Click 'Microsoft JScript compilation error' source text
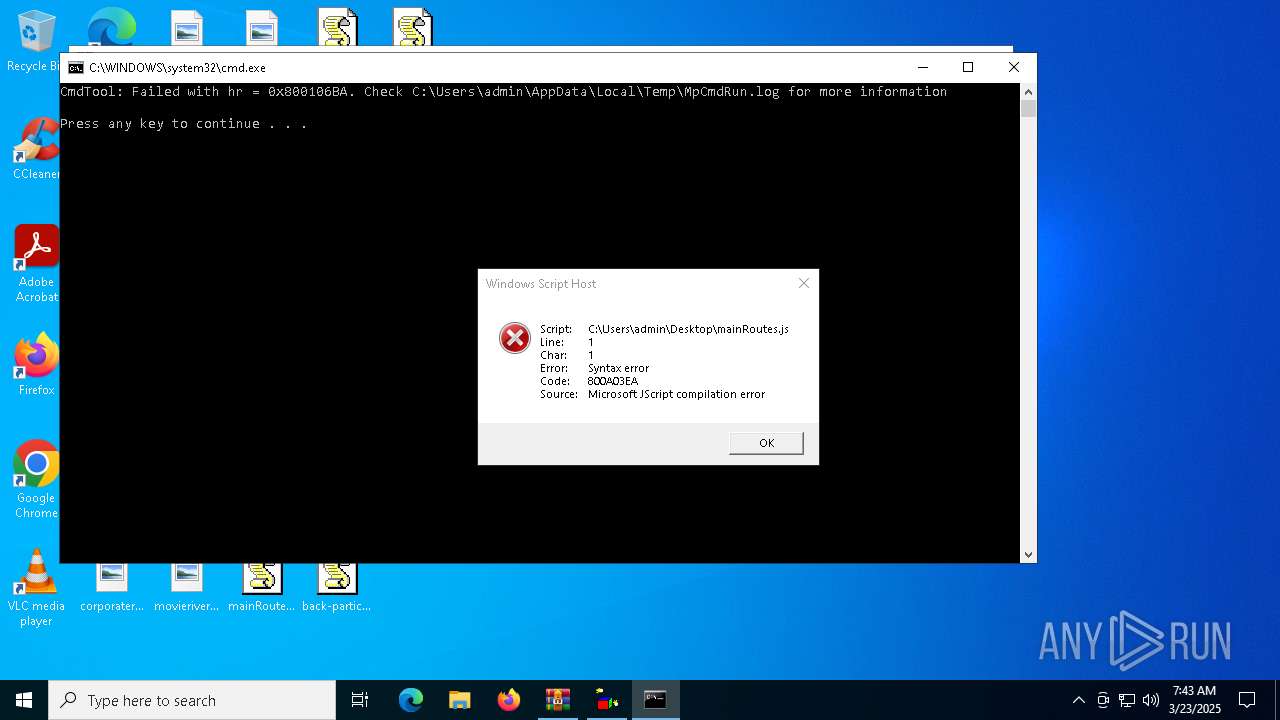Viewport: 1280px width, 720px height. coord(676,394)
